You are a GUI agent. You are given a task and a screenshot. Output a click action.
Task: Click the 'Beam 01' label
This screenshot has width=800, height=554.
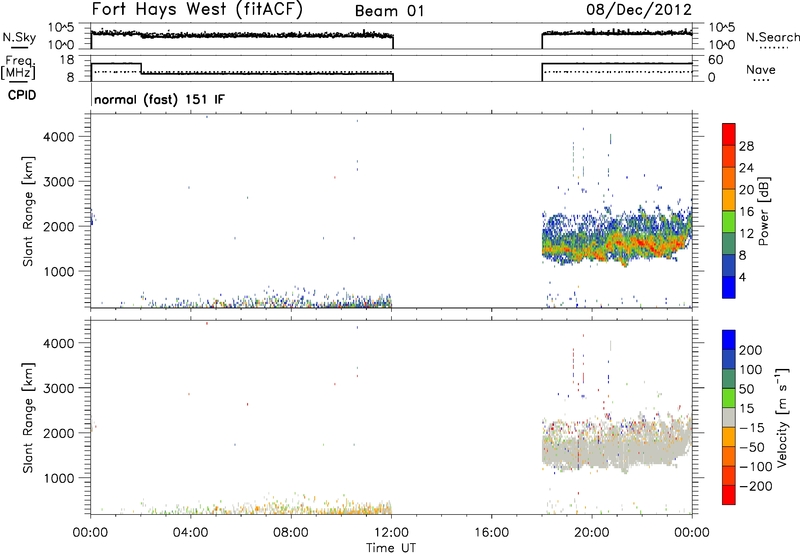point(389,11)
